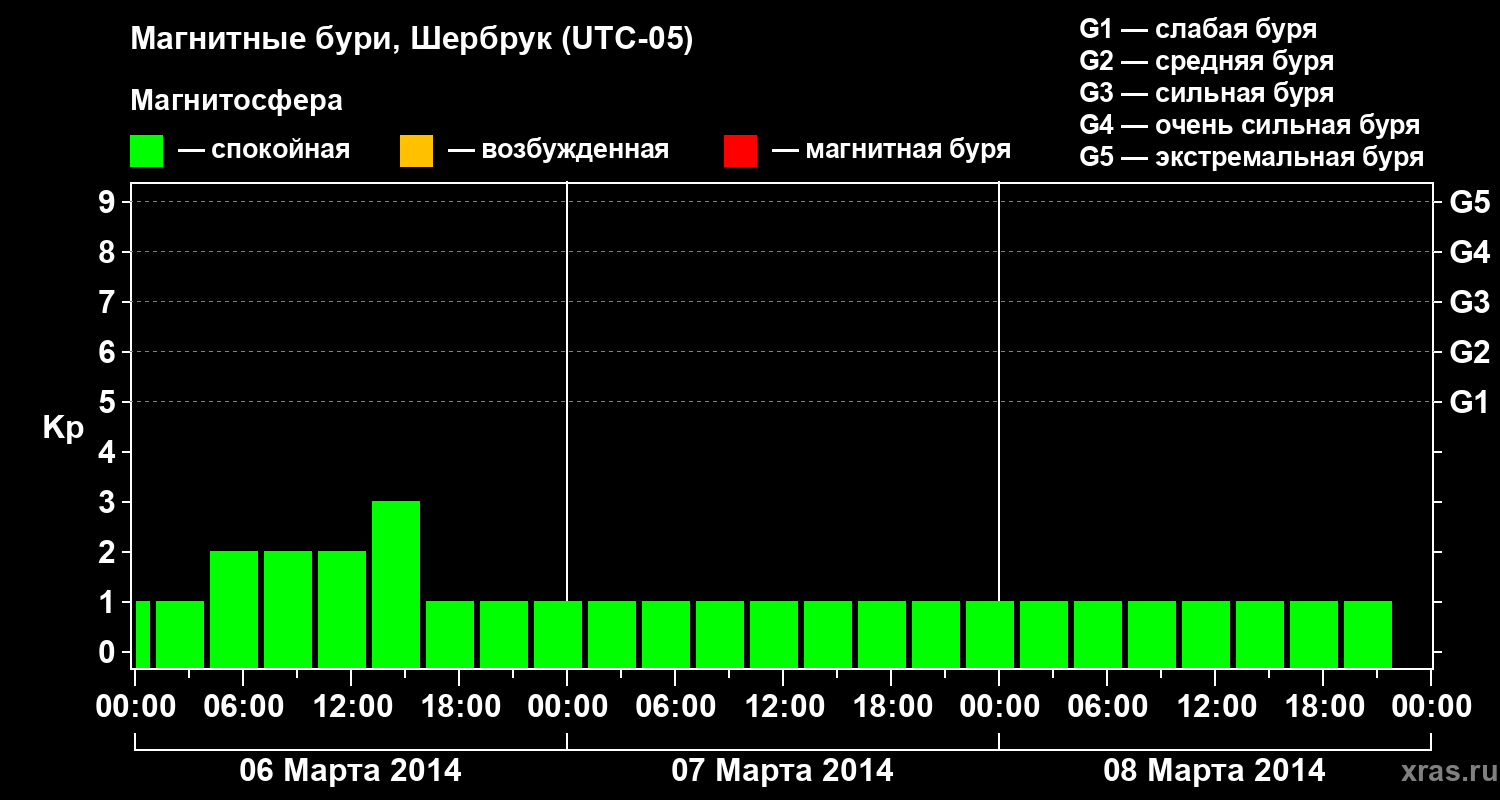Click the tallest green bar reaching Kp 3
The width and height of the screenshot is (1500, 800).
point(396,584)
